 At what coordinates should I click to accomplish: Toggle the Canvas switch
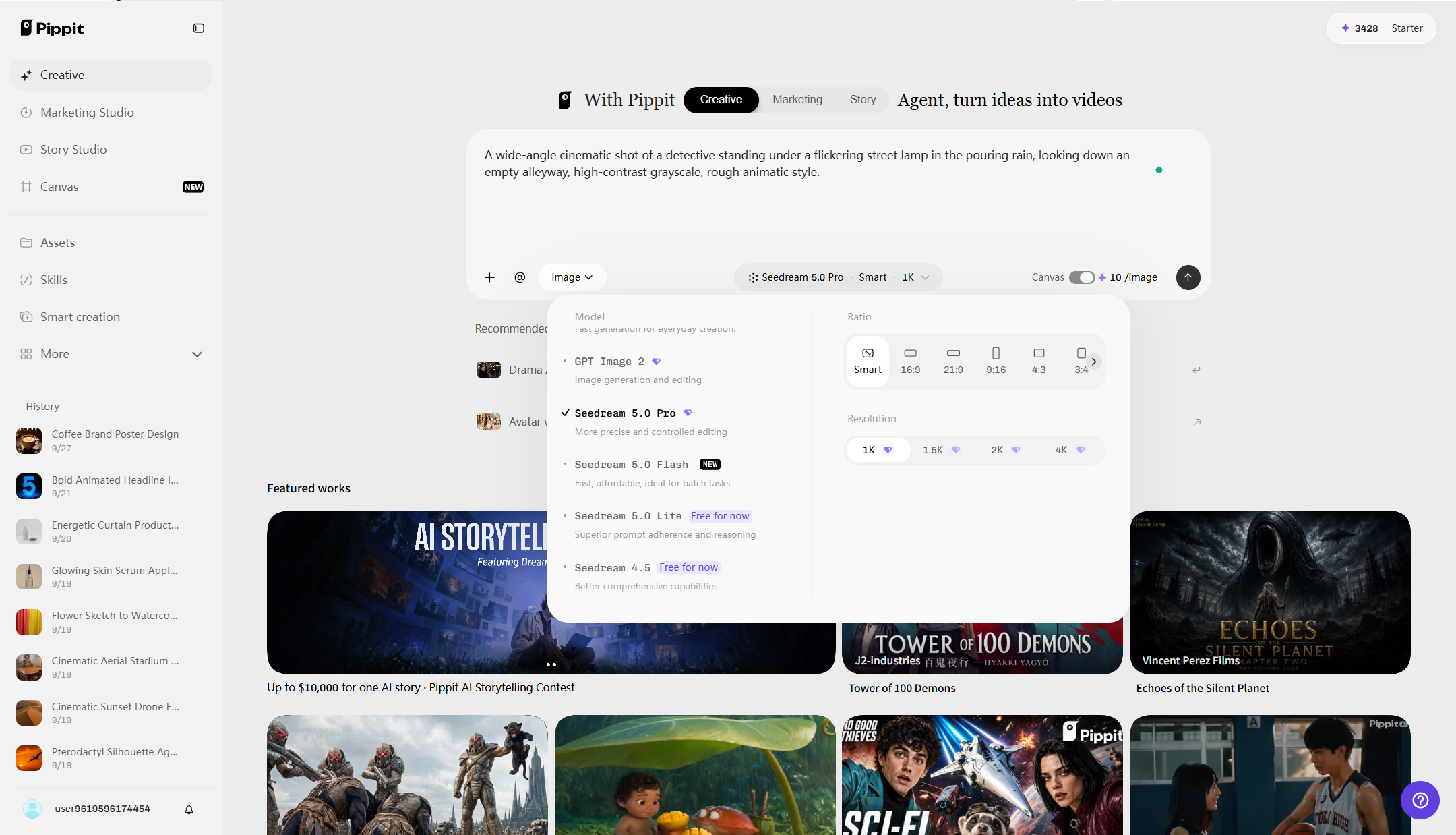[1081, 277]
